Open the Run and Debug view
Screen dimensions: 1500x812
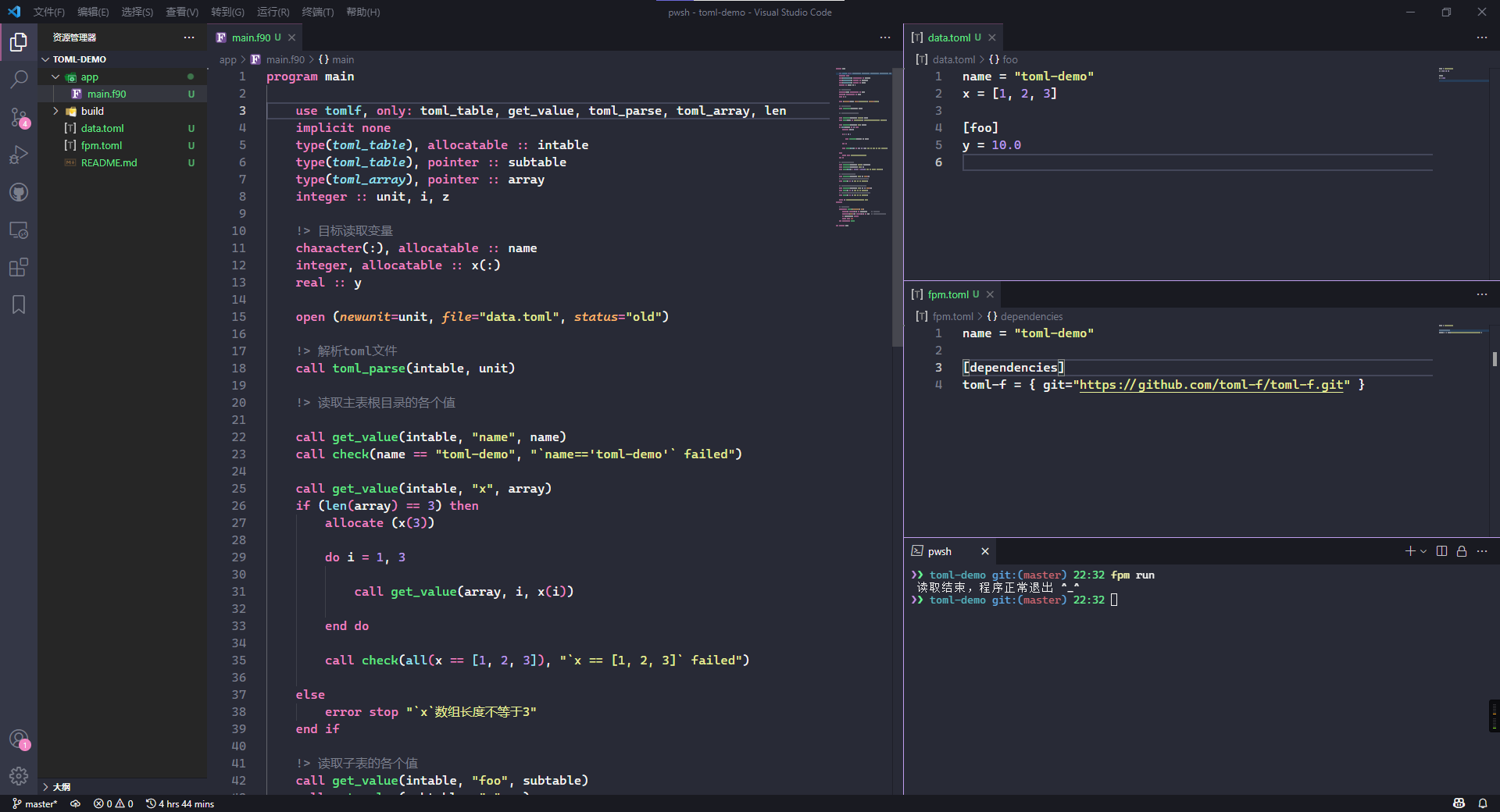19,155
